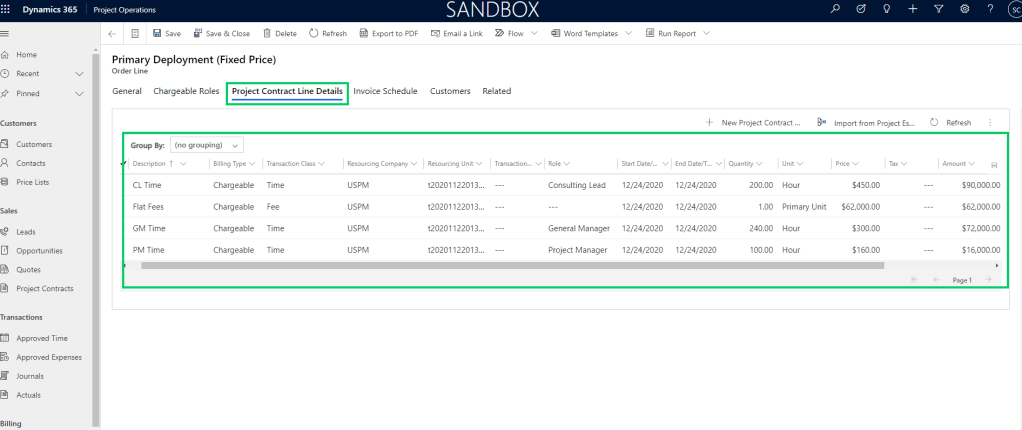
Task: Open the Chargeable Roles tab
Action: (x=186, y=91)
